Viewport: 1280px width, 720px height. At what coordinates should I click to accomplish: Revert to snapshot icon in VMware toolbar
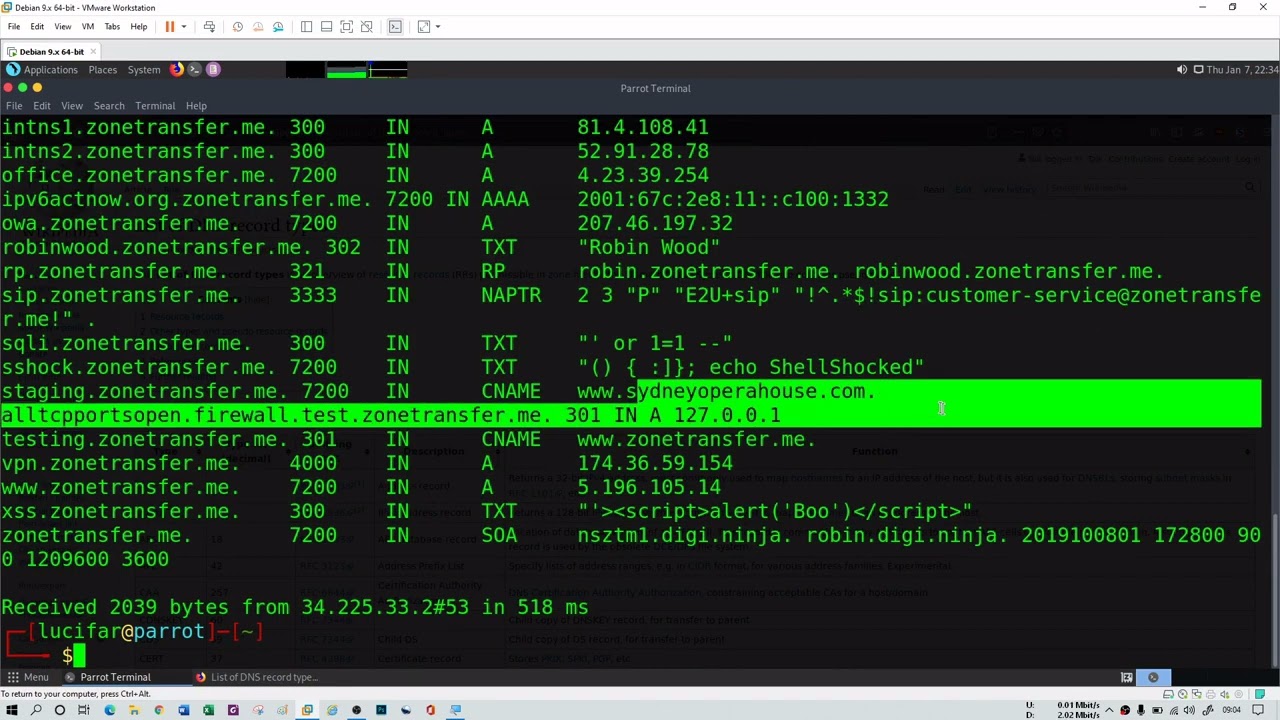(258, 26)
